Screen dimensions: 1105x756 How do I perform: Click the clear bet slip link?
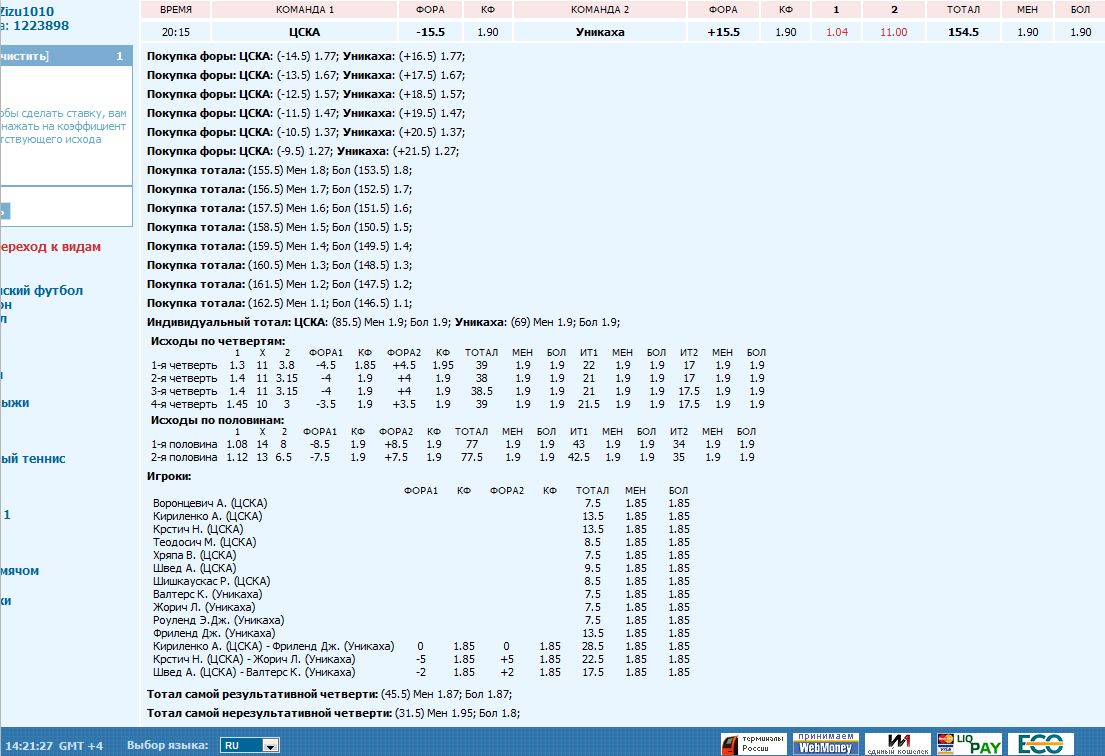[25, 56]
